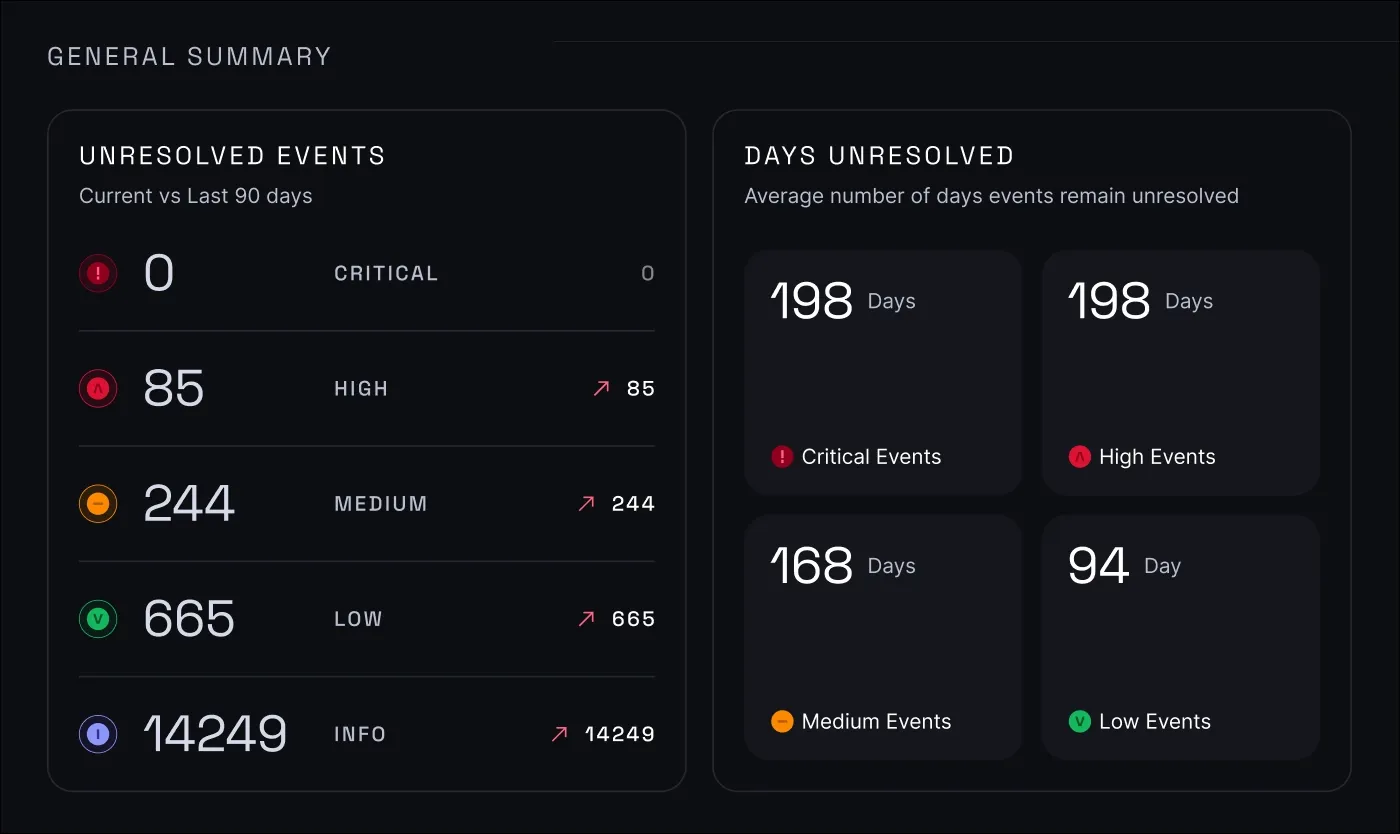
Task: Select the green Low severity icon
Action: [x=97, y=618]
